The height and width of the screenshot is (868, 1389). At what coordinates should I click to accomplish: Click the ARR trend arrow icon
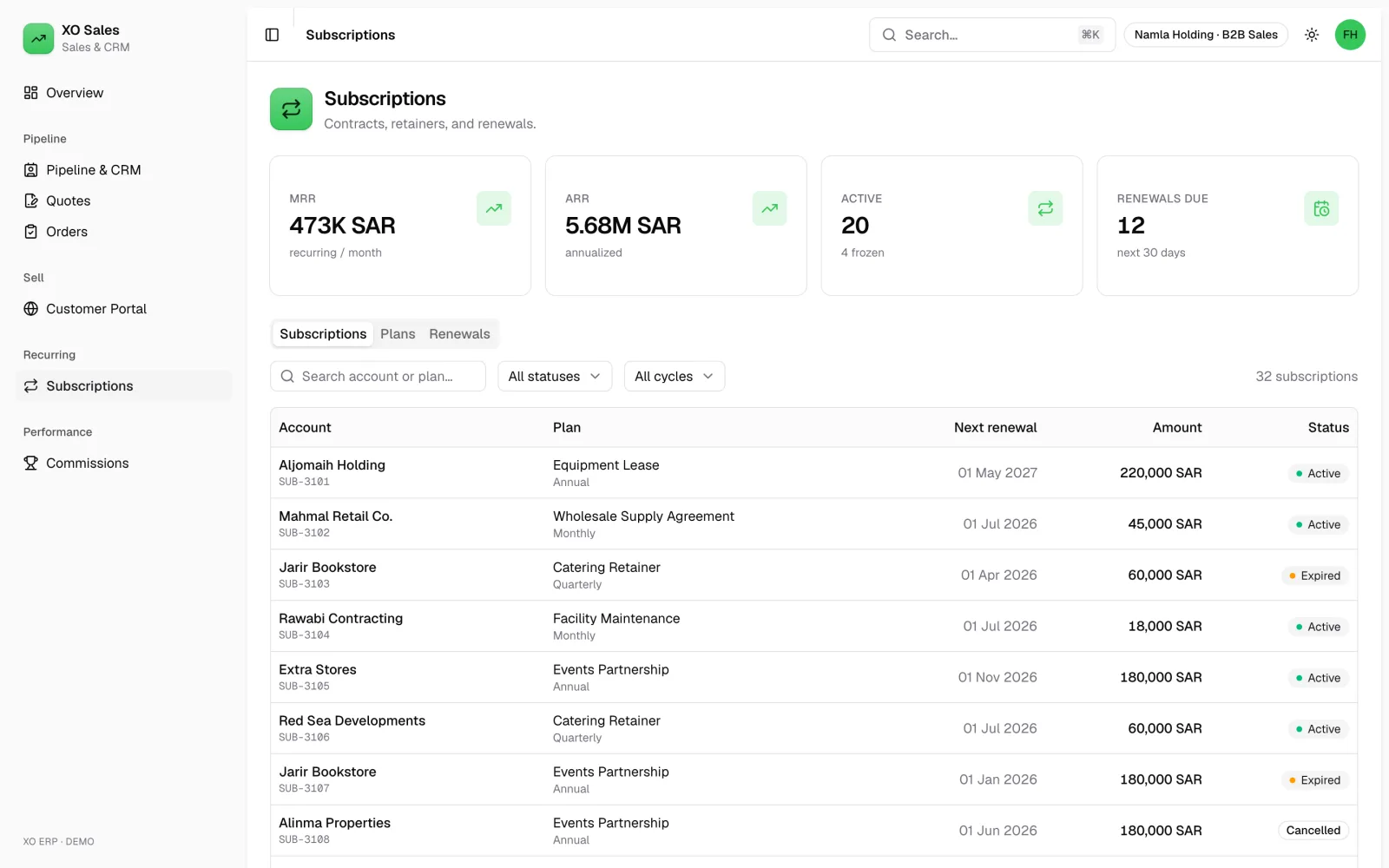770,208
